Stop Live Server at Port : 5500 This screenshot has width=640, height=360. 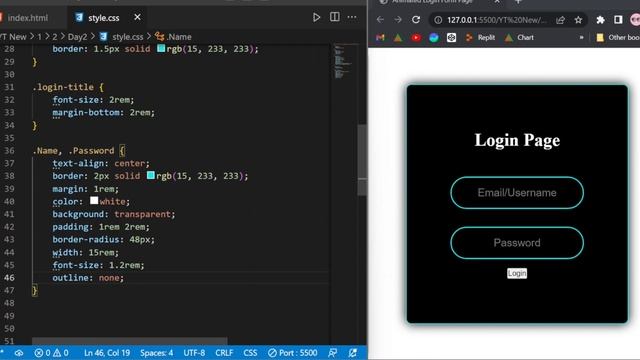tap(292, 353)
